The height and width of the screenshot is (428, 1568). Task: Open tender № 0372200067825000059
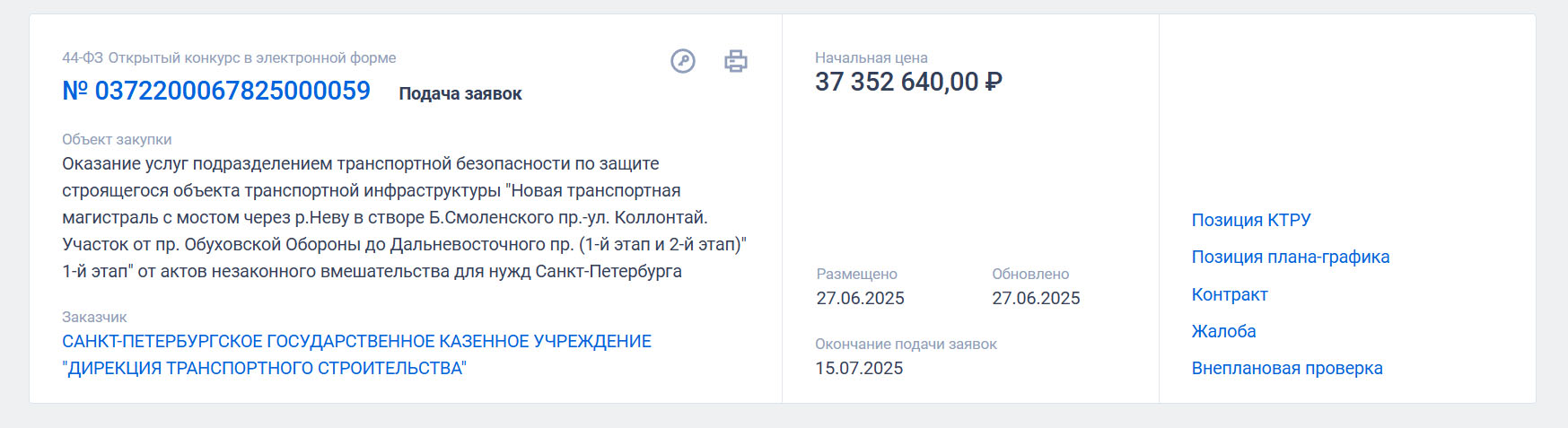[x=216, y=91]
